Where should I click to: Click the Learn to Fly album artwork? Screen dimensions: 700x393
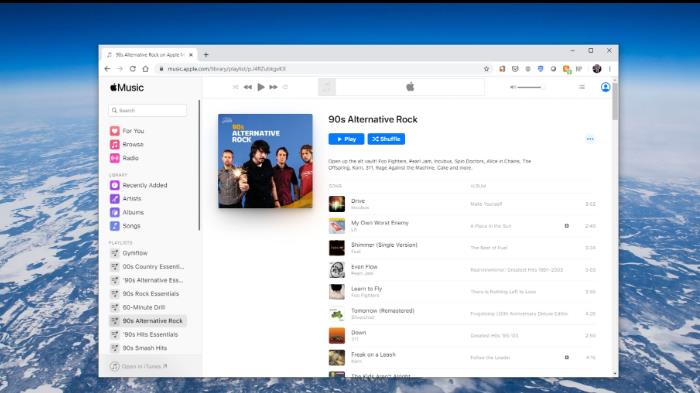tap(337, 292)
